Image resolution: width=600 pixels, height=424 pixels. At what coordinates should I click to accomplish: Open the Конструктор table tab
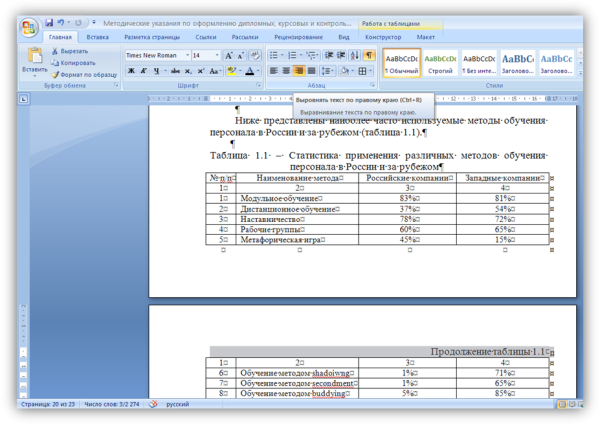pyautogui.click(x=384, y=36)
